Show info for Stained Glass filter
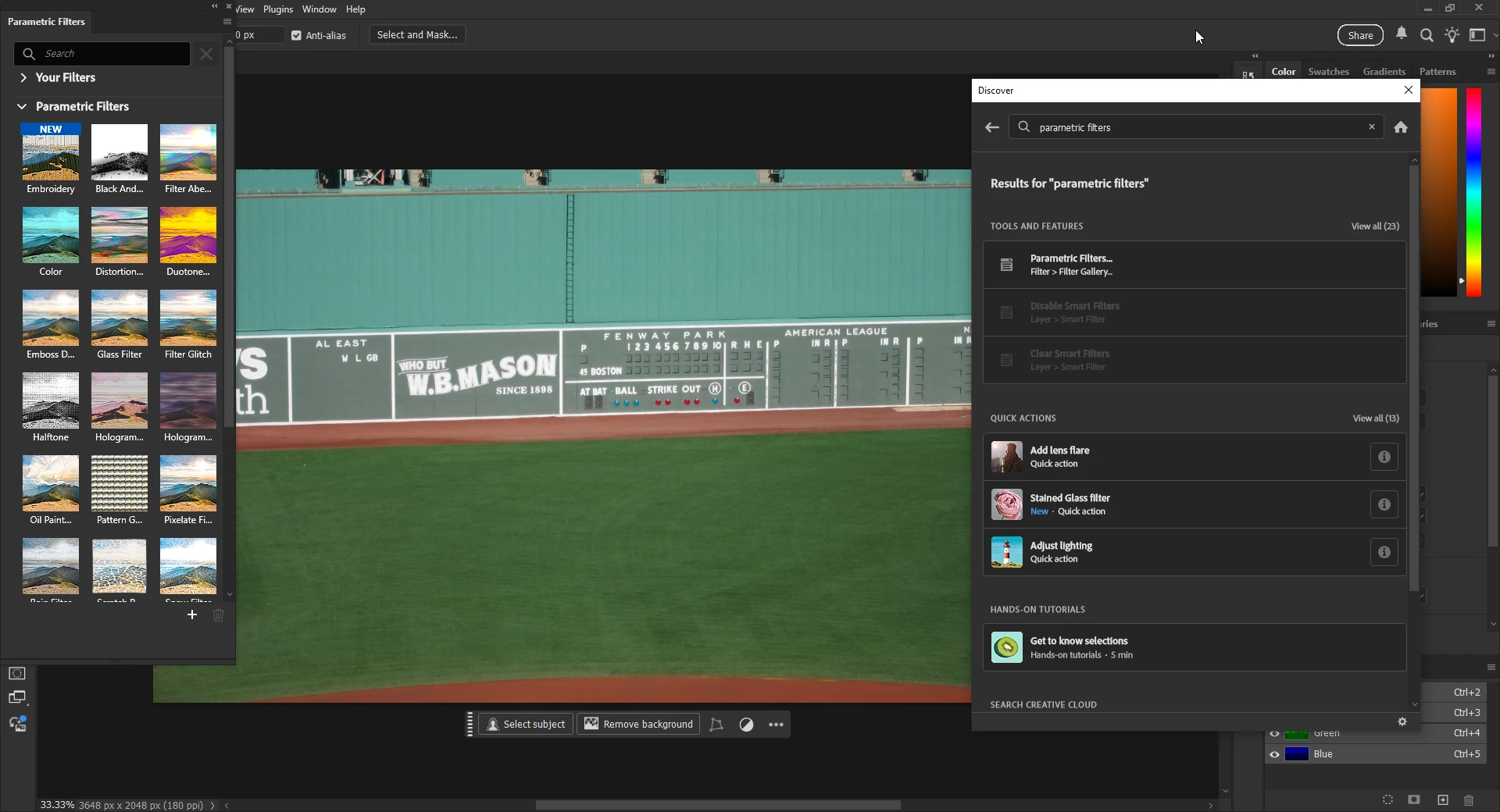 (x=1384, y=505)
